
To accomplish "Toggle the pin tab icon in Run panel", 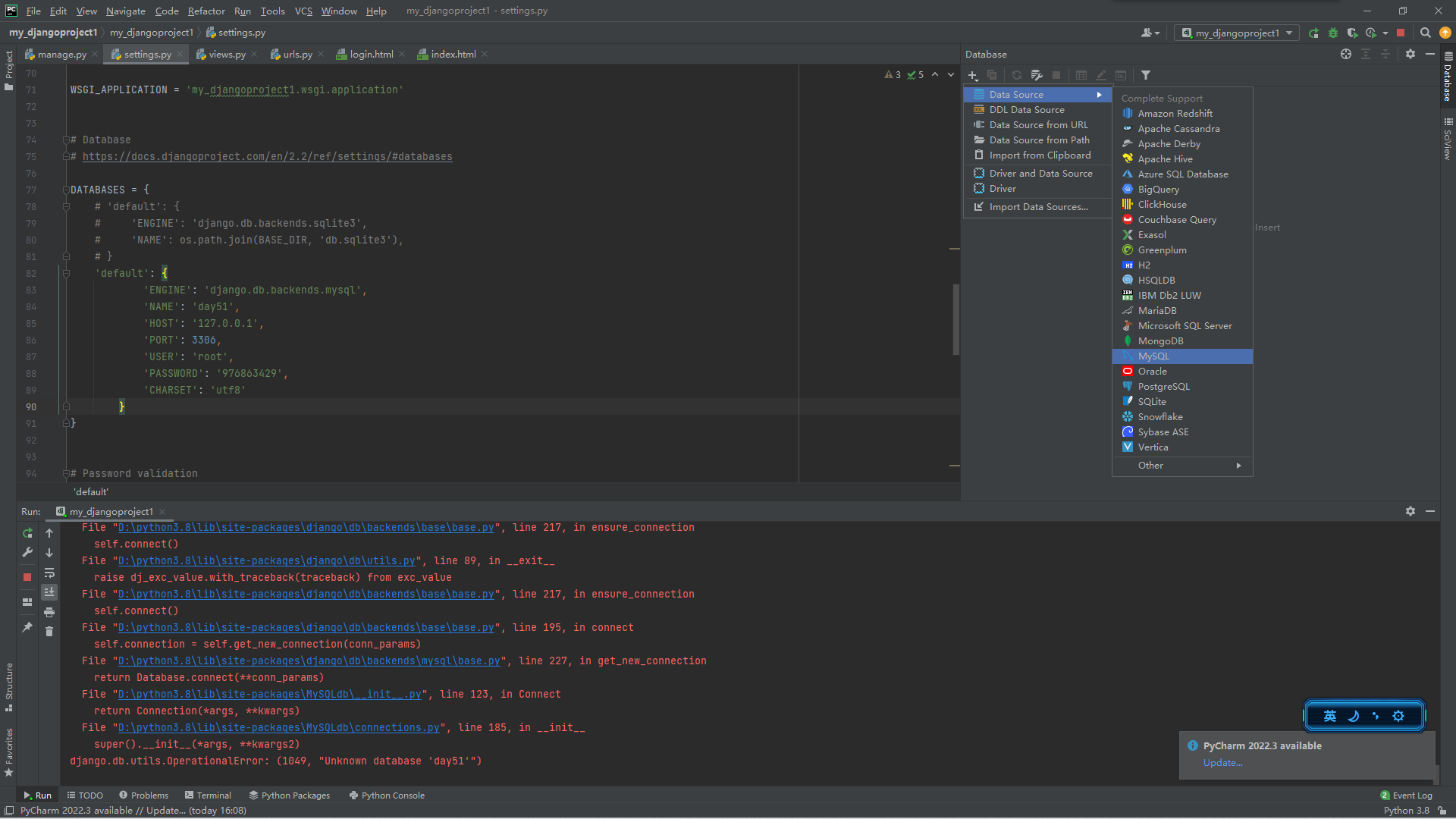I will click(27, 627).
